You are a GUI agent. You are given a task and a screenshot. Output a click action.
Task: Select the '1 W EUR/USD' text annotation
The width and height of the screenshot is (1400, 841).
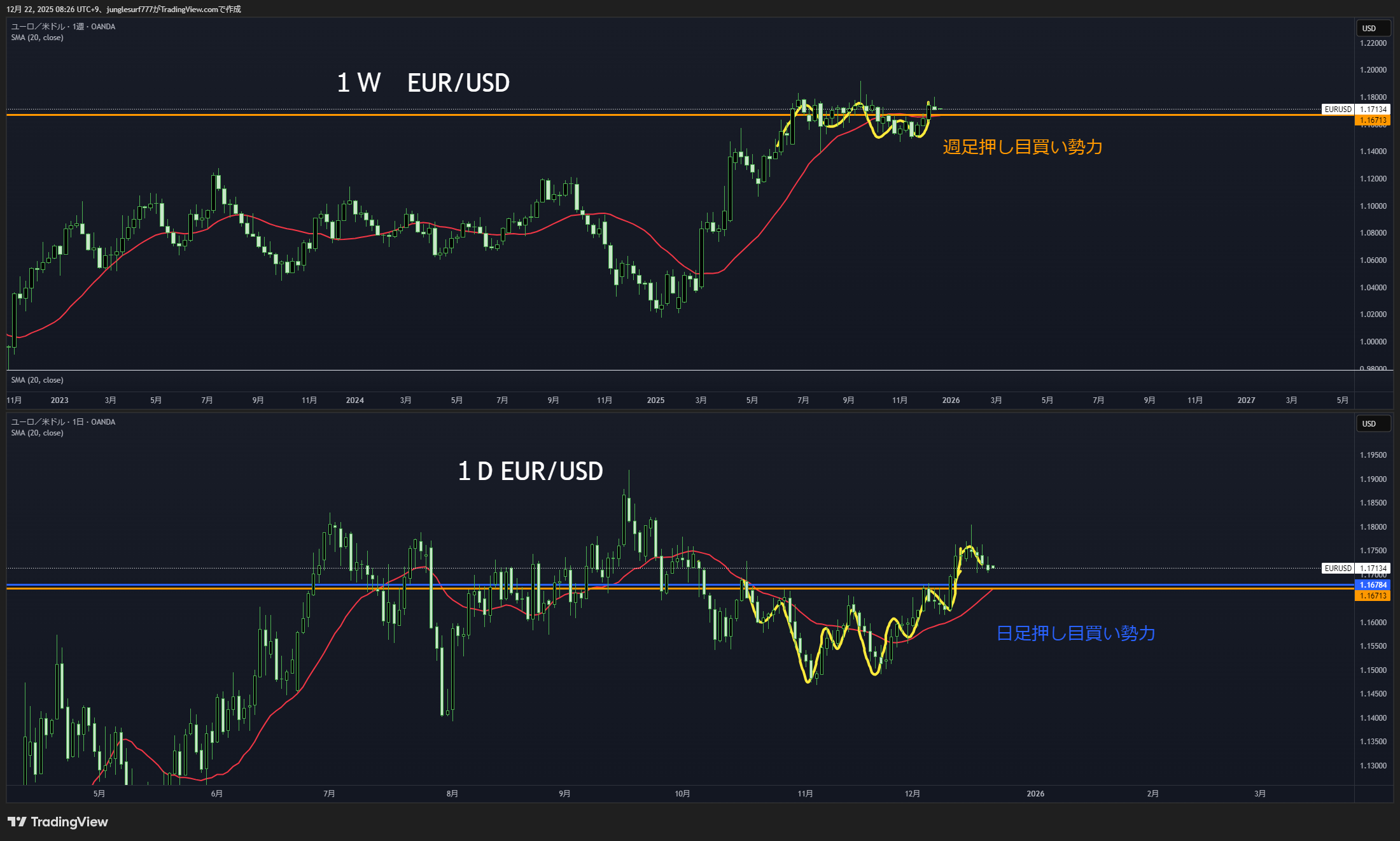tap(423, 83)
